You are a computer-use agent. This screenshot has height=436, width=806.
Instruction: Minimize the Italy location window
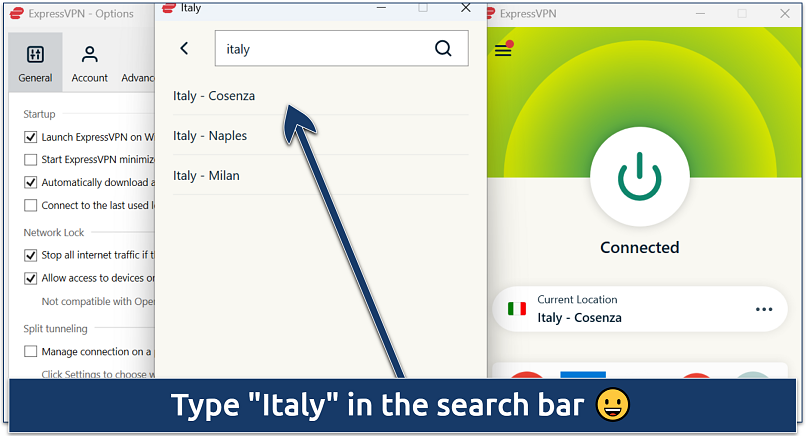click(x=381, y=8)
